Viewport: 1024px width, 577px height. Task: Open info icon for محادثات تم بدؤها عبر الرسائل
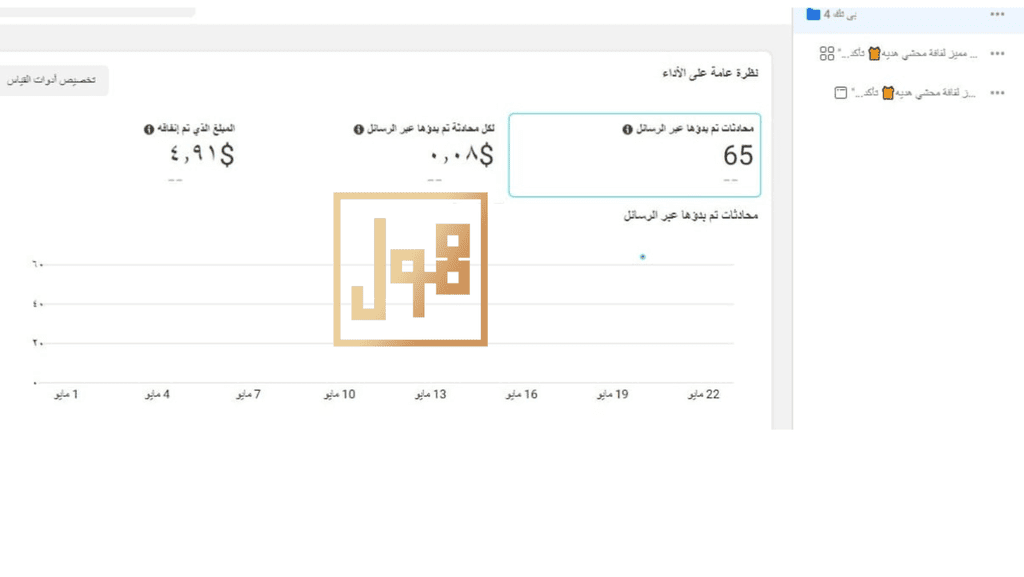(627, 129)
